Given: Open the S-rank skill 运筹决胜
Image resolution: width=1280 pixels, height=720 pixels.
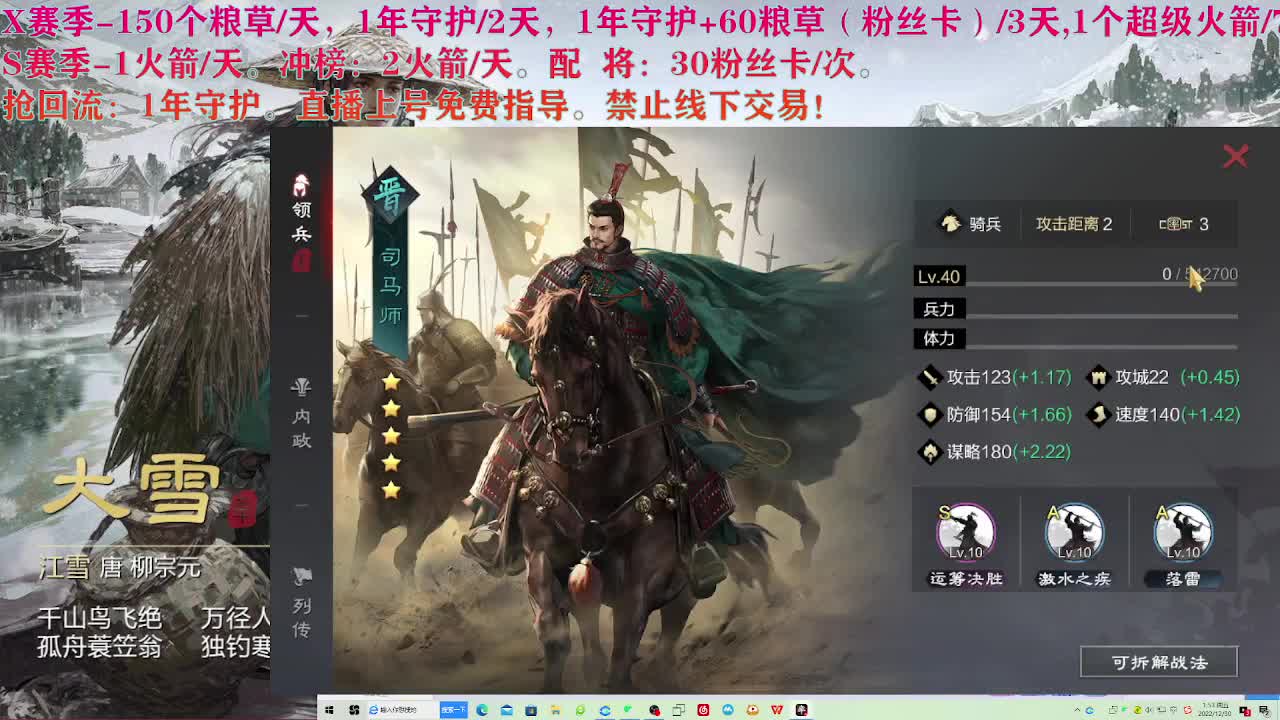Looking at the screenshot, I should click(965, 530).
